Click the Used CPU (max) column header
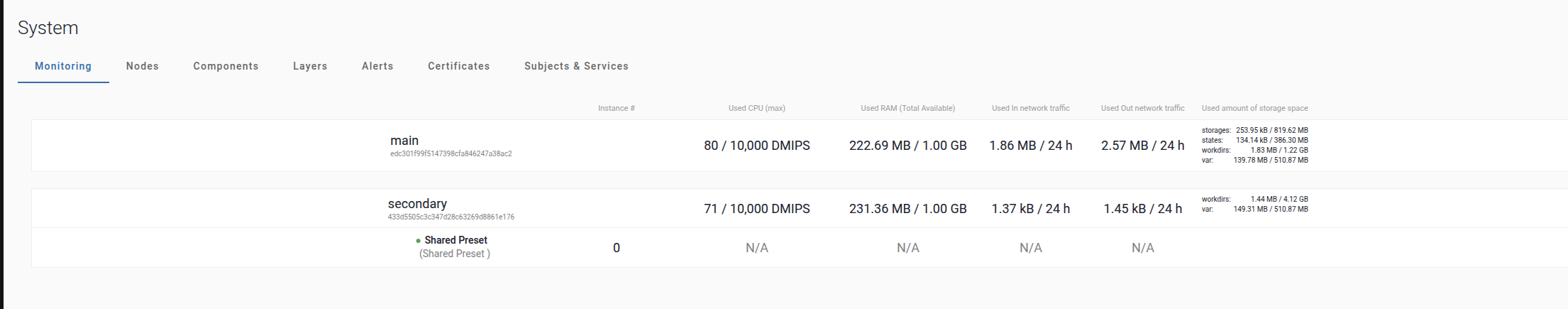Screen dimensions: 1568x309 click(x=756, y=108)
